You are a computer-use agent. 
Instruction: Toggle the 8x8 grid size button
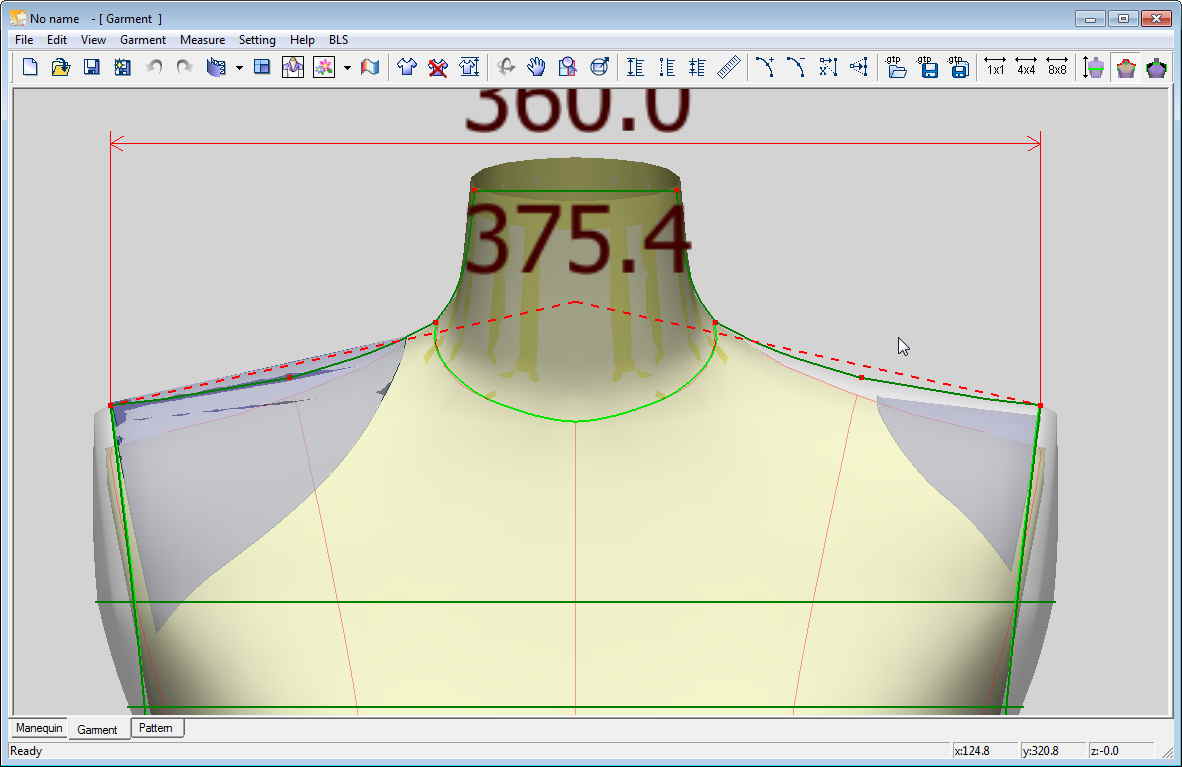pyautogui.click(x=1057, y=67)
